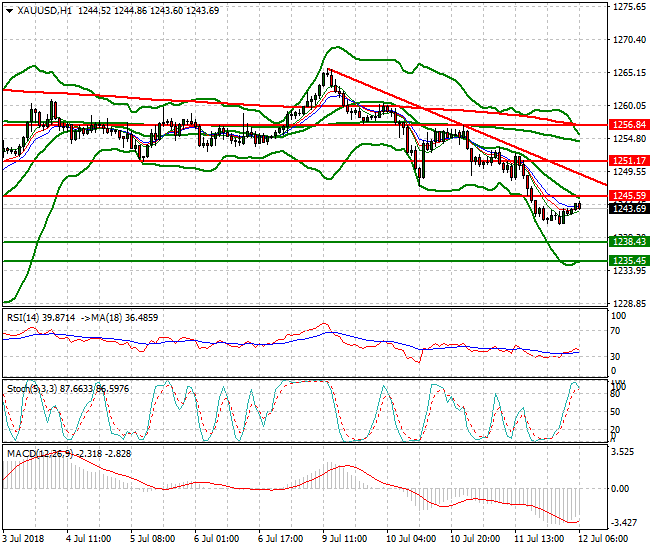Click the RSI(14) indicator label
The width and height of the screenshot is (650, 550).
26,317
